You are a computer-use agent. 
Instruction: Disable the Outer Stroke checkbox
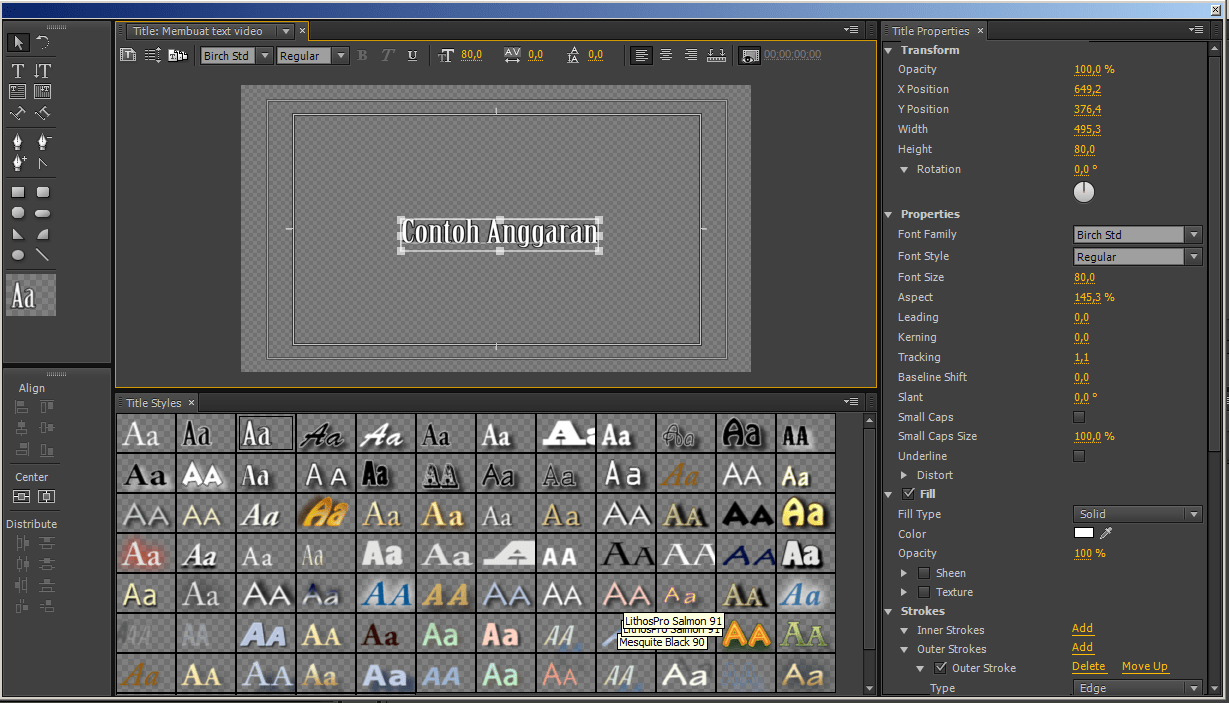[940, 668]
